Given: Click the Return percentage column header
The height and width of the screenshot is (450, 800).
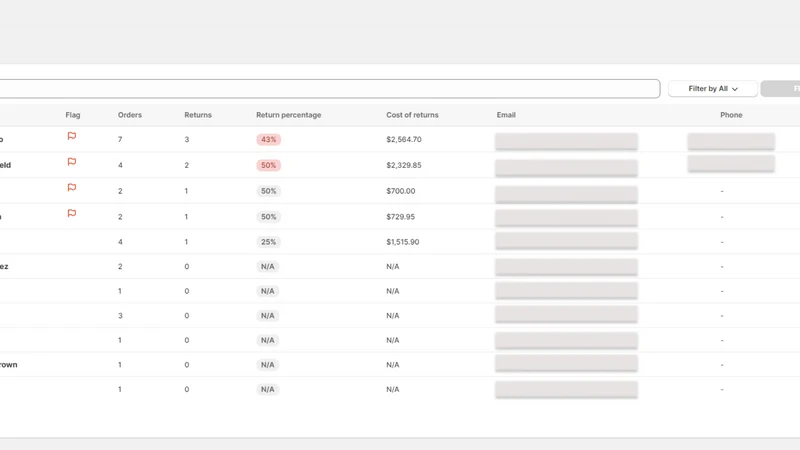Looking at the screenshot, I should 289,115.
